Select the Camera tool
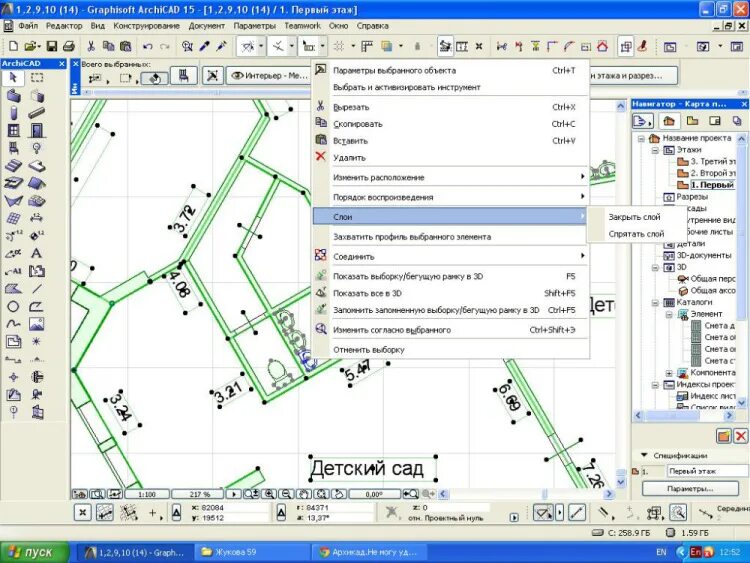This screenshot has height=563, width=750. [x=36, y=394]
